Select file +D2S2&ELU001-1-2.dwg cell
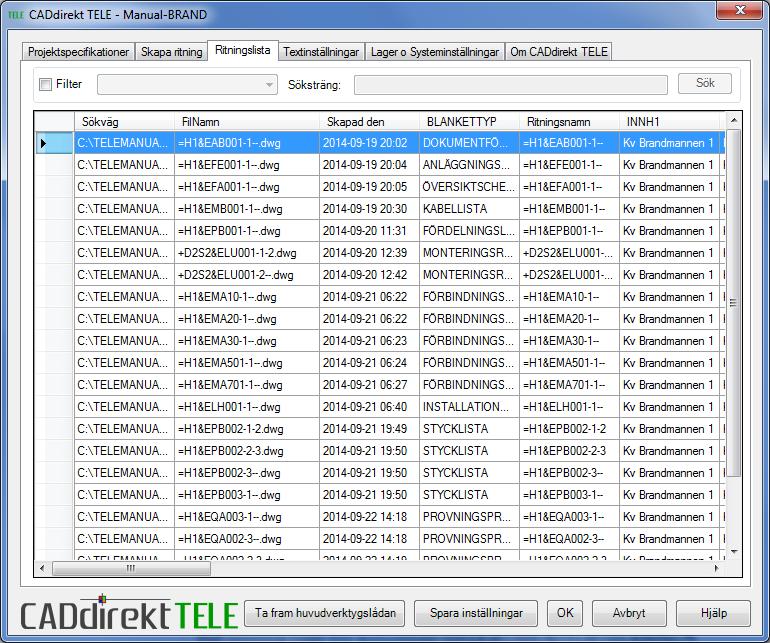Screen dimensions: 770x643 click(x=247, y=253)
